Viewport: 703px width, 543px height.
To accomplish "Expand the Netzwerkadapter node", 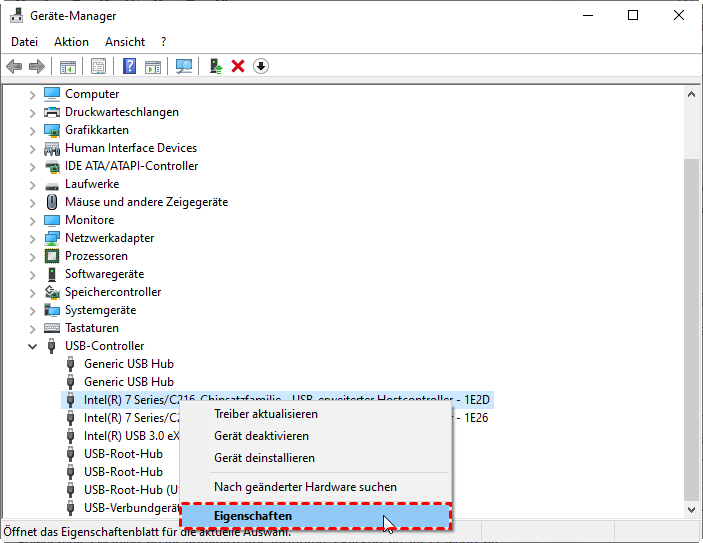I will (x=32, y=239).
